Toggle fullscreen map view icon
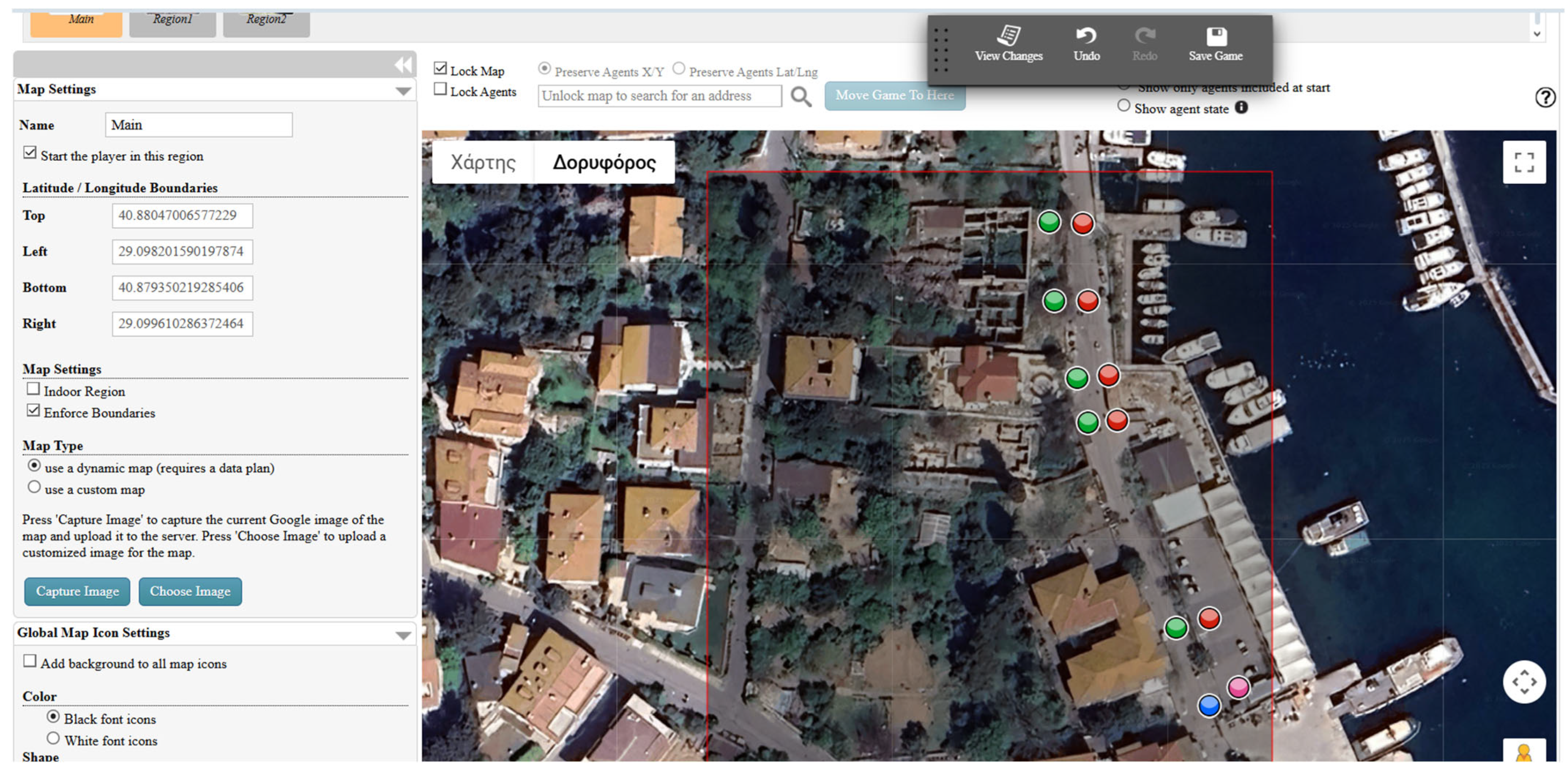 click(1524, 162)
